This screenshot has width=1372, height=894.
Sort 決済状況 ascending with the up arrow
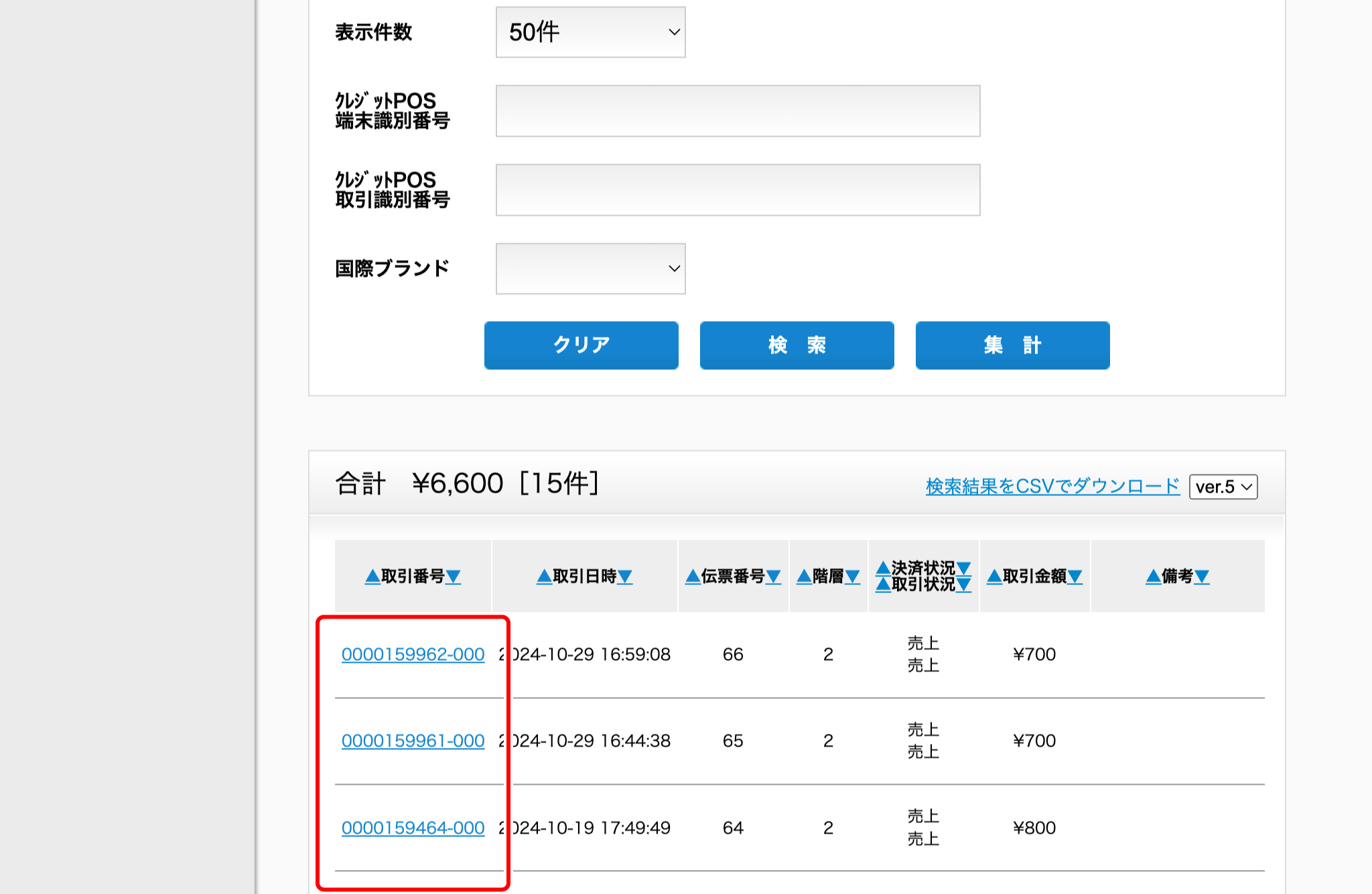[x=883, y=568]
